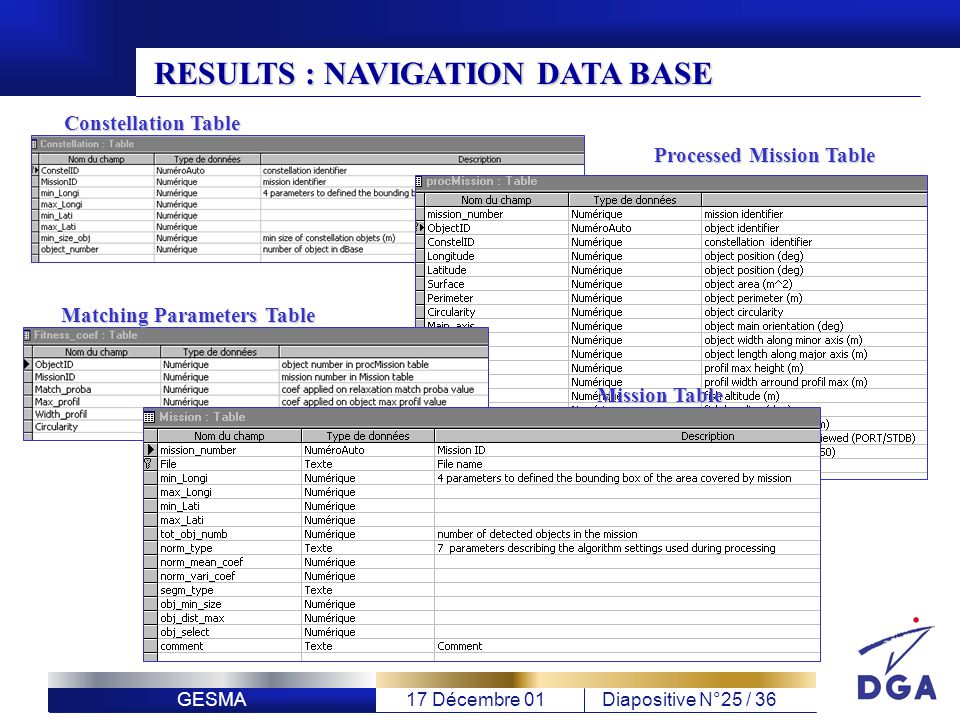Screen dimensions: 960x720
Task: Click the key icon beside File row
Action: 149,464
